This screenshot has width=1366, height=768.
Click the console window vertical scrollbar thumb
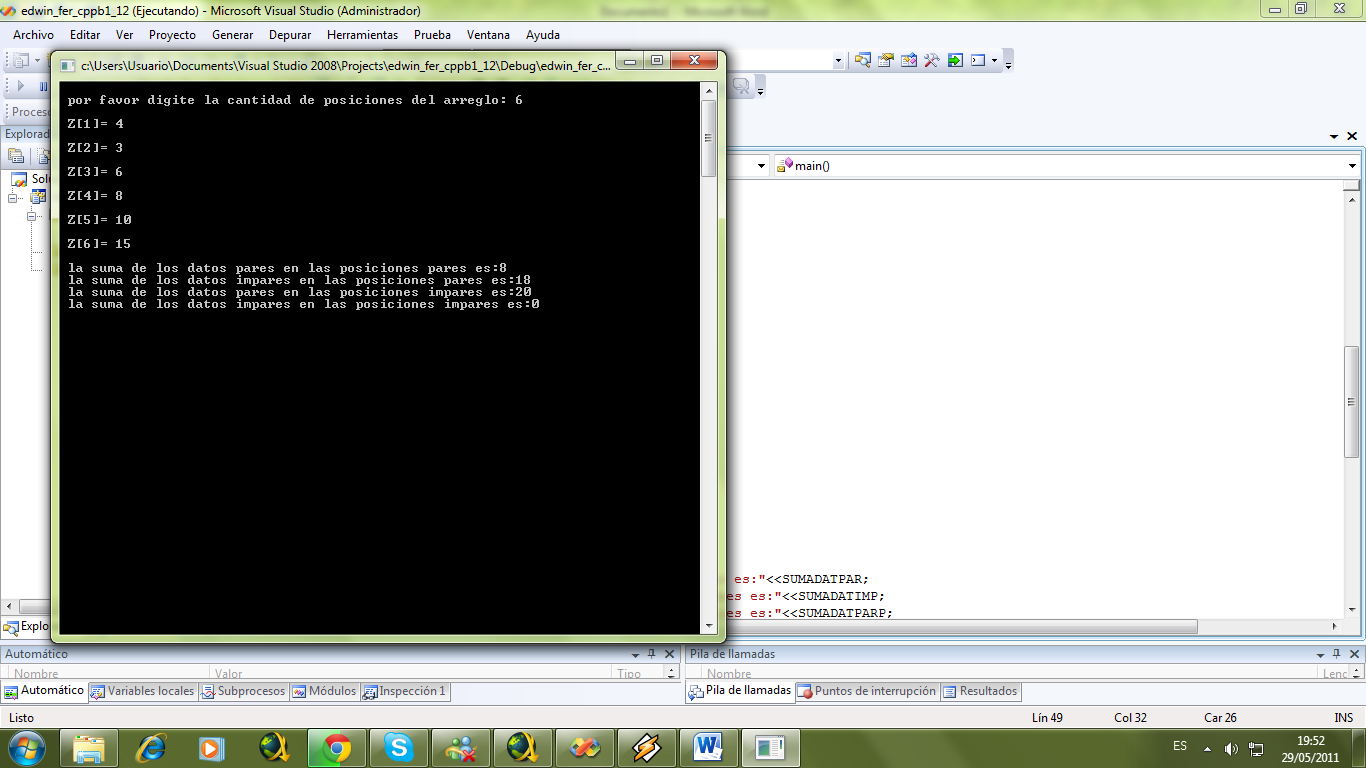[709, 139]
